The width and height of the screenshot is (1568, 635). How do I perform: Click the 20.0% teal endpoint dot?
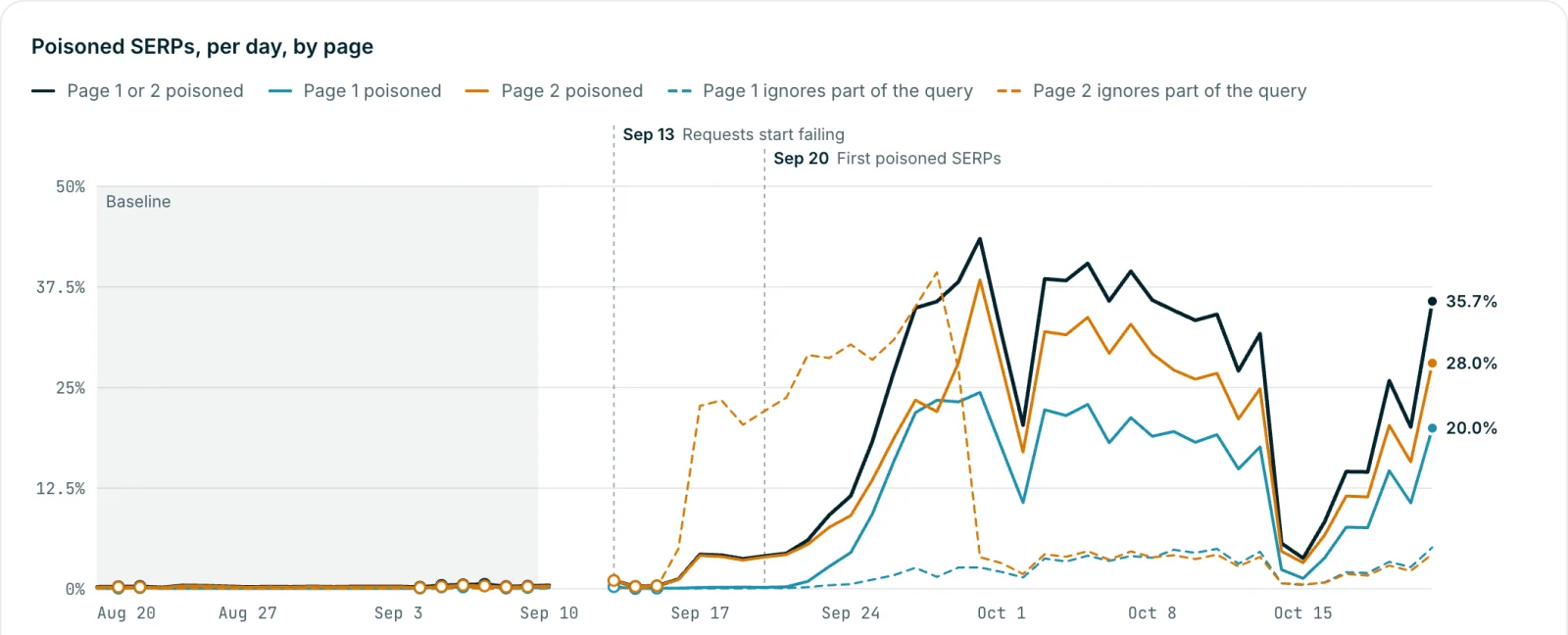point(1432,428)
